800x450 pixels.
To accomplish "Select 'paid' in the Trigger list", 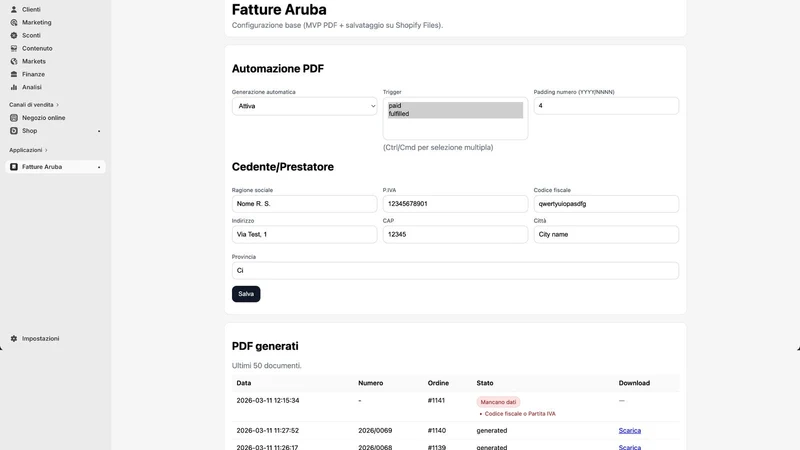I will tap(455, 106).
